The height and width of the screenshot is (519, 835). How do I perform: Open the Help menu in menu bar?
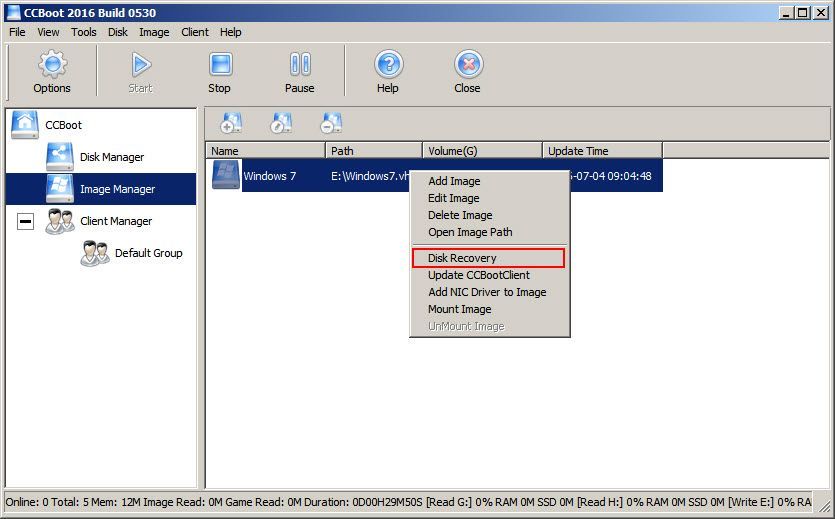pos(231,32)
